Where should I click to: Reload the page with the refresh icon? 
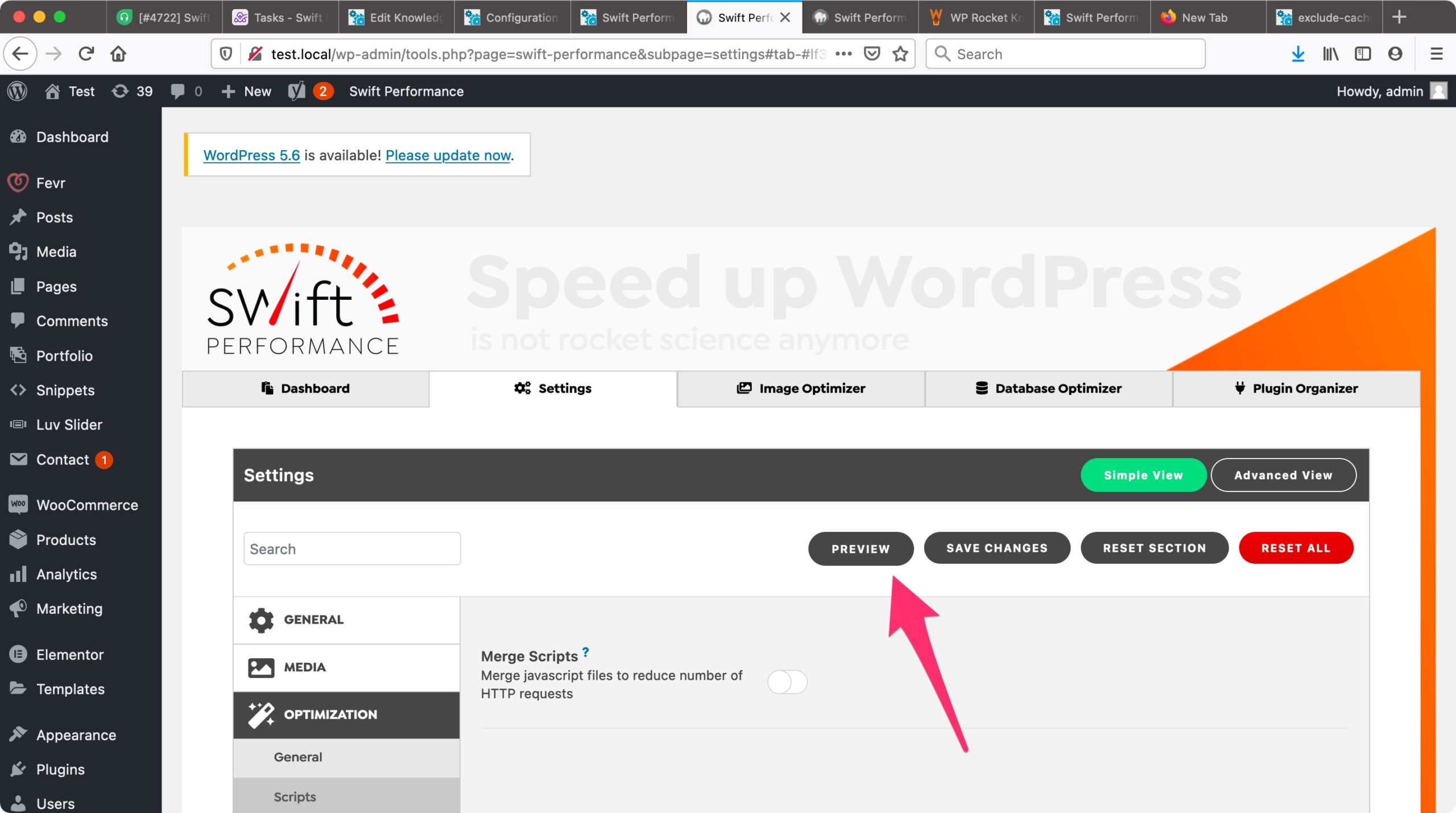point(86,54)
